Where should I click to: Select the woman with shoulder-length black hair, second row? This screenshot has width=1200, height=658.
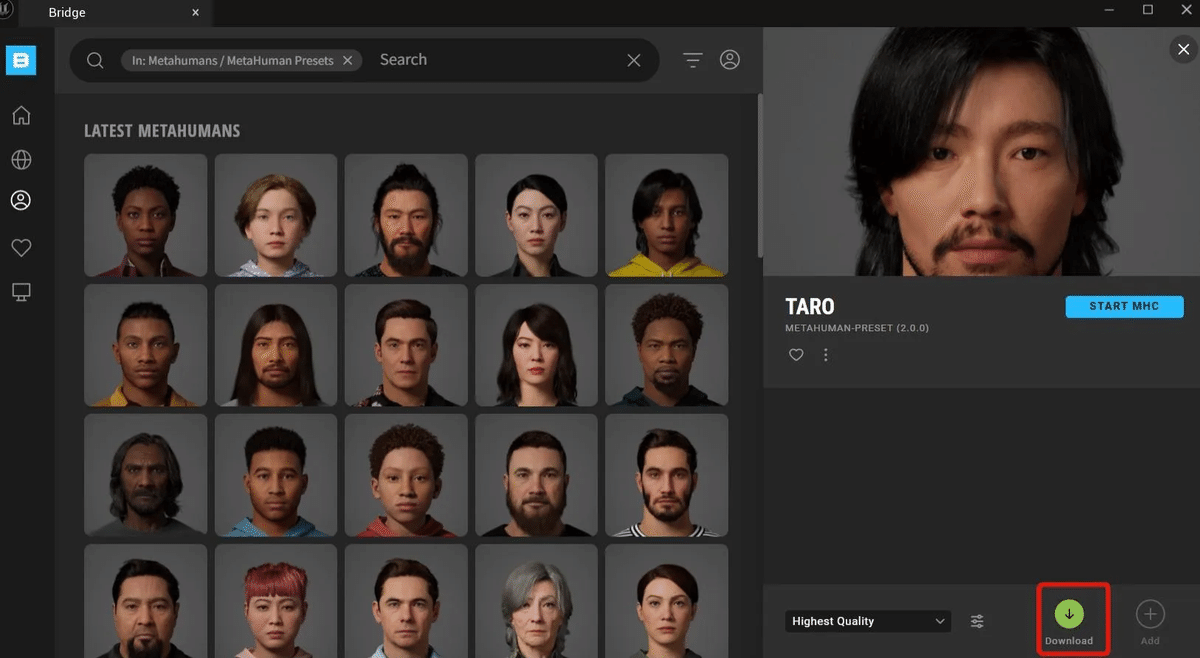click(x=537, y=346)
